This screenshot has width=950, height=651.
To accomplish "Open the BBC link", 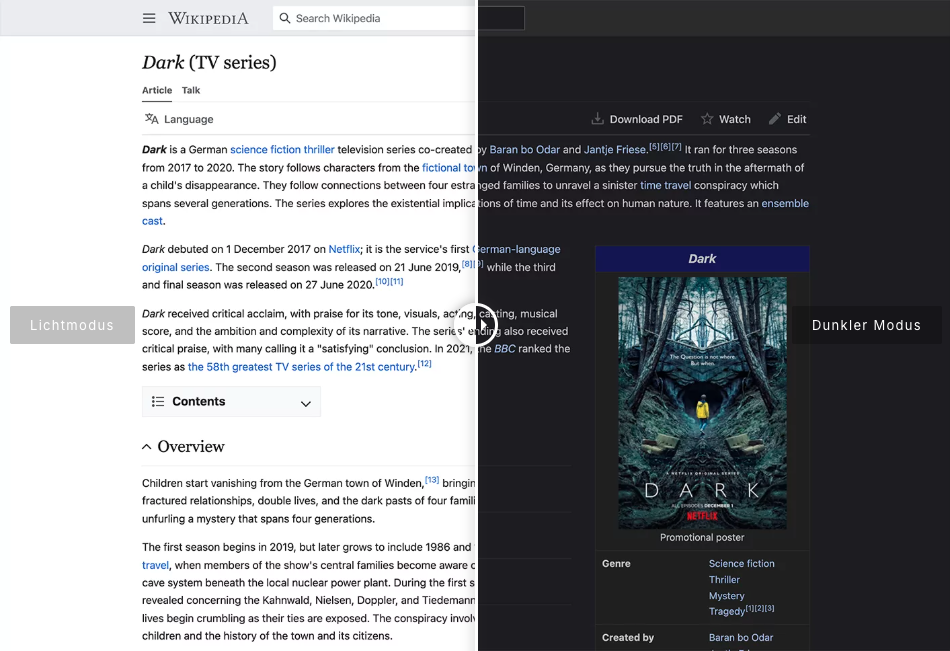I will [505, 349].
